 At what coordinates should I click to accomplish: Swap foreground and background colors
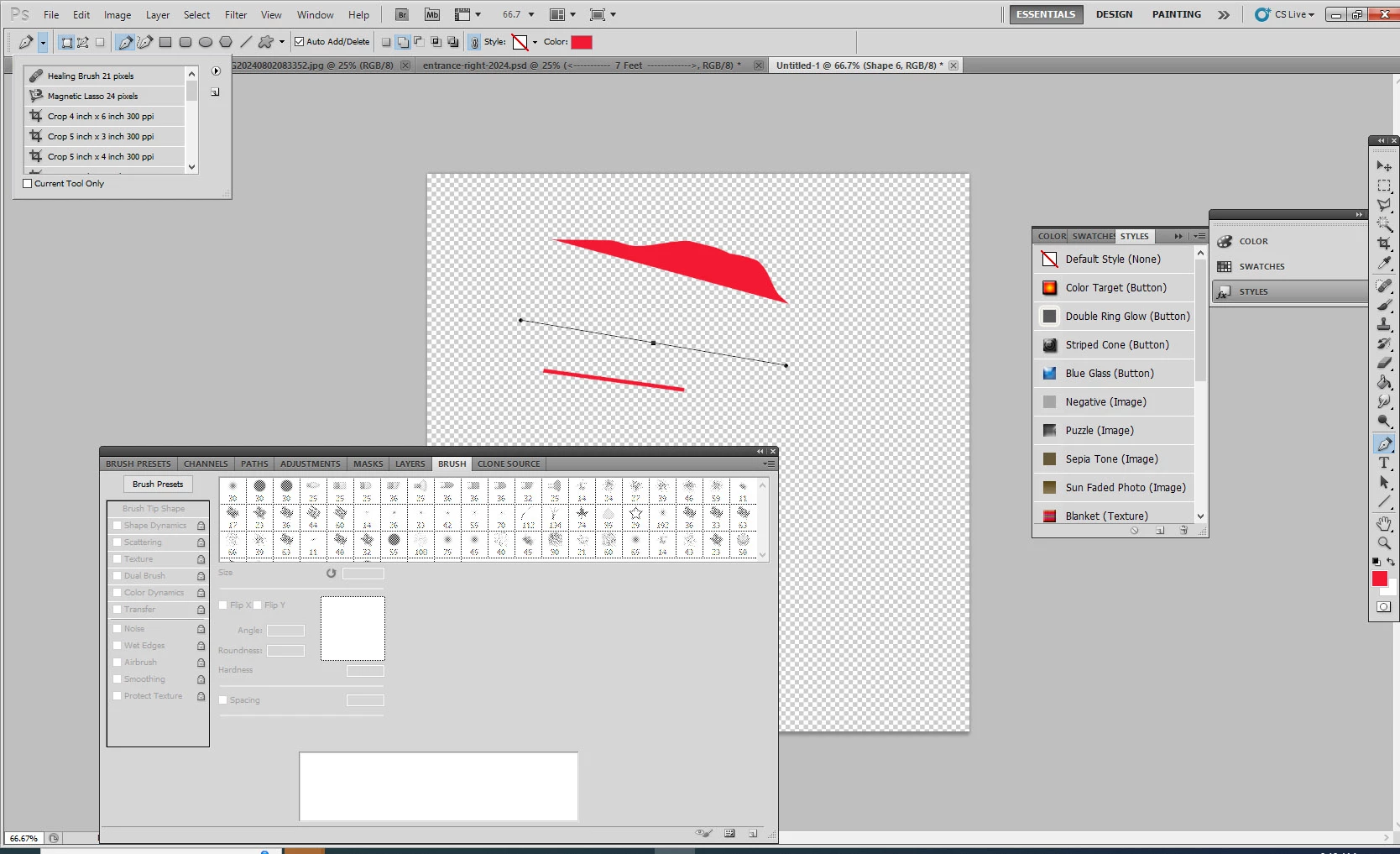(1391, 562)
